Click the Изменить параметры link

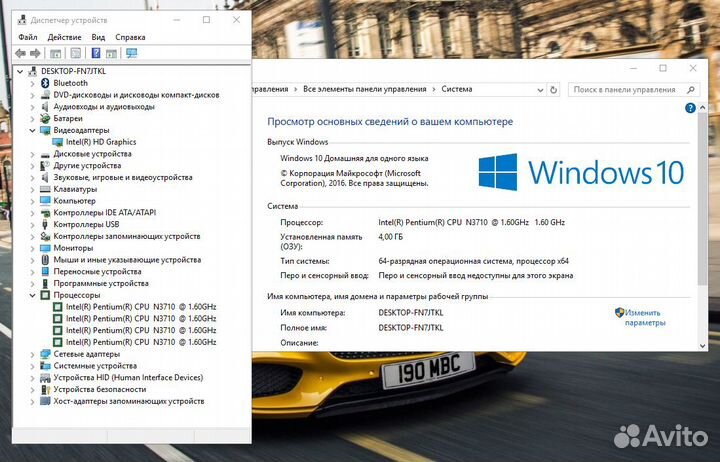pyautogui.click(x=645, y=318)
